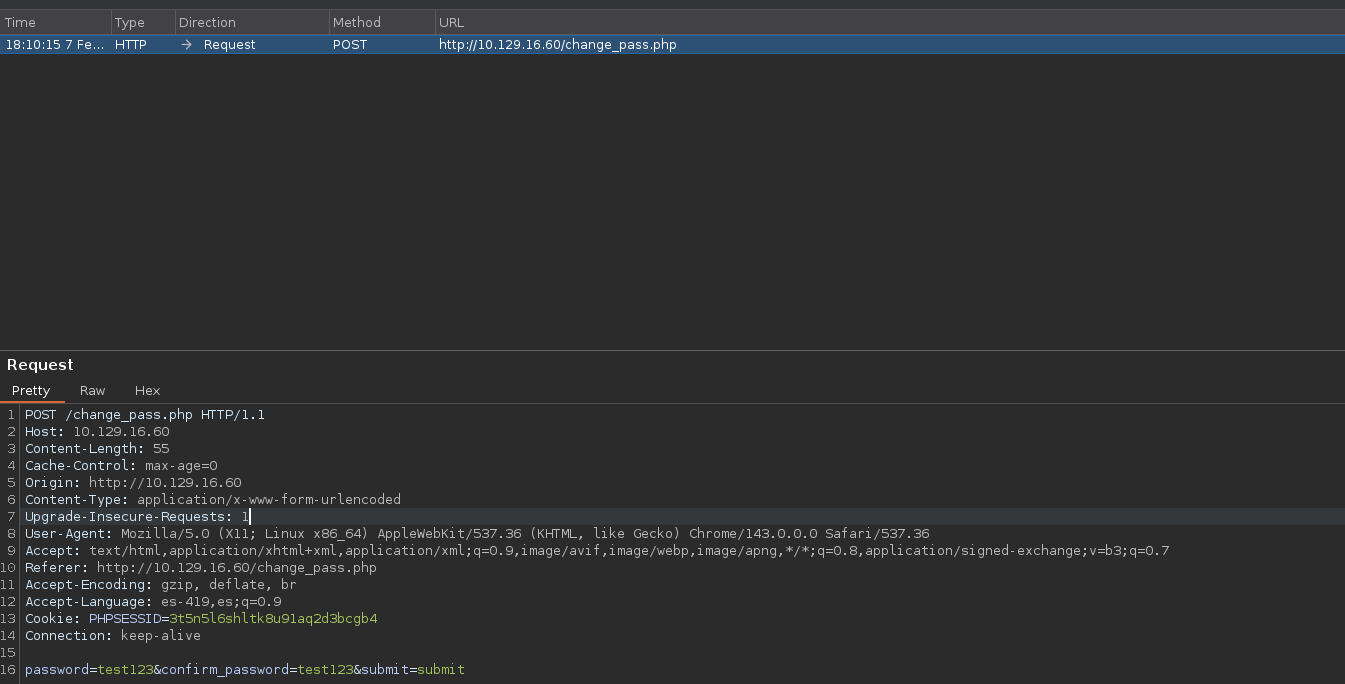The image size is (1345, 684).
Task: Place cursor in the confirm_password parameter name
Action: pyautogui.click(x=225, y=669)
